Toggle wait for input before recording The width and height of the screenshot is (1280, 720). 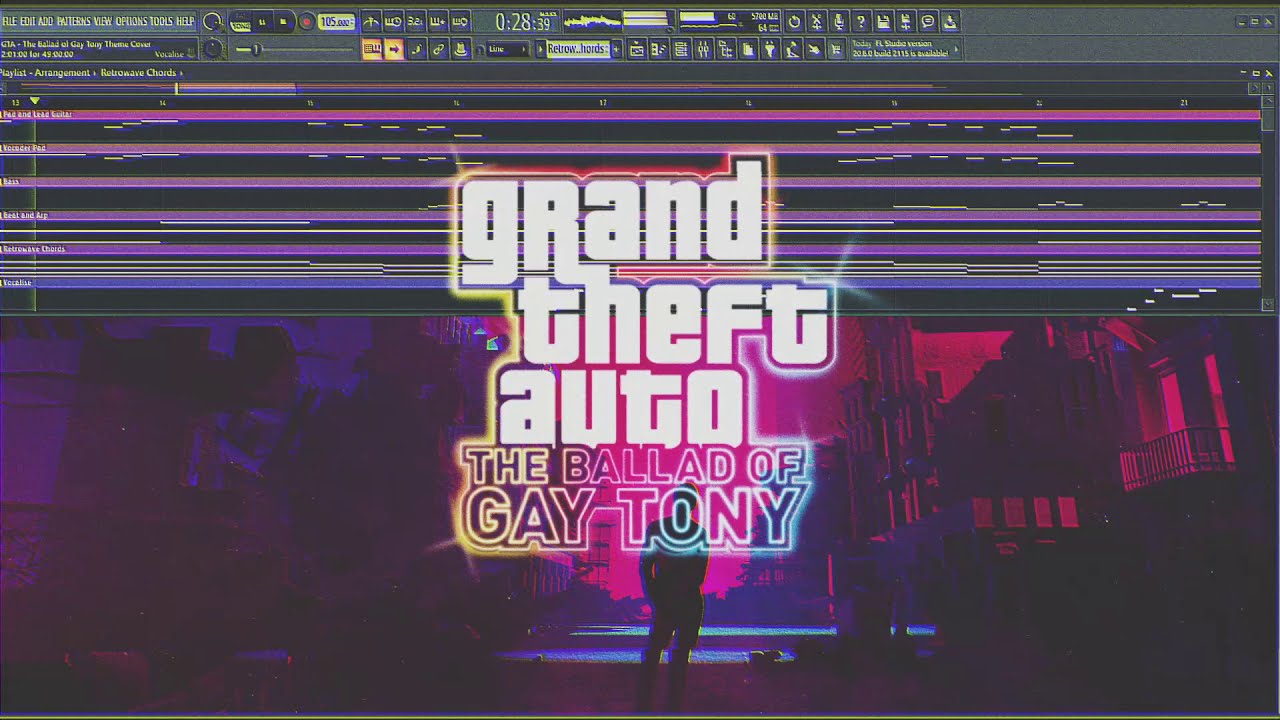click(393, 22)
